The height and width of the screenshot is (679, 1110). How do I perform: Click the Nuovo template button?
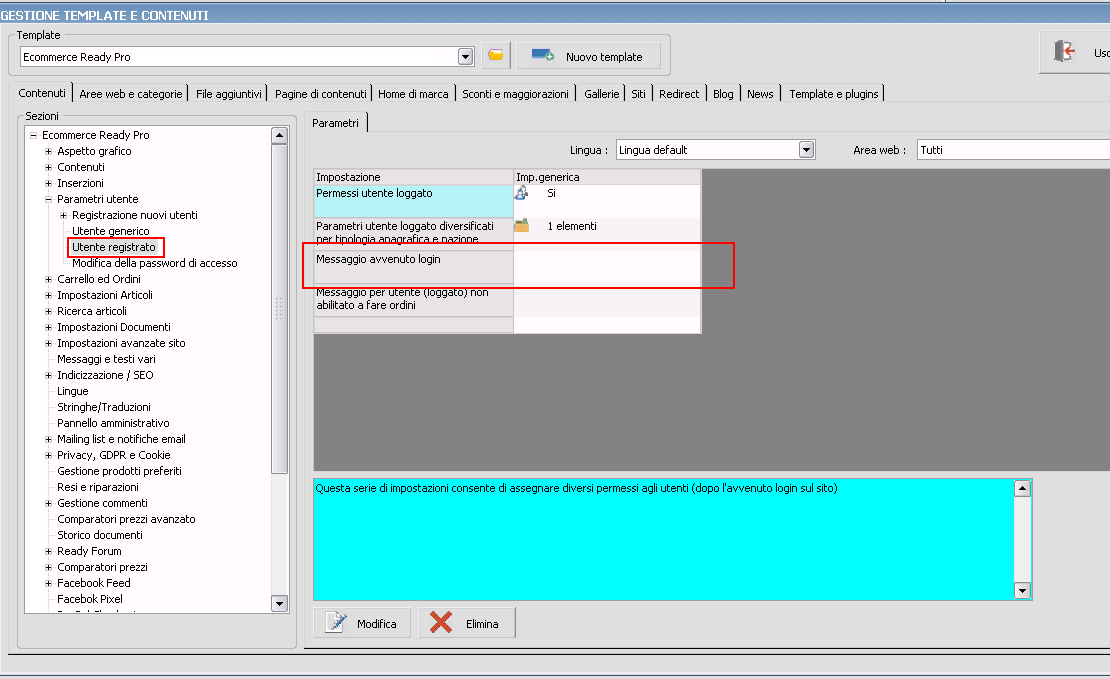(x=589, y=56)
